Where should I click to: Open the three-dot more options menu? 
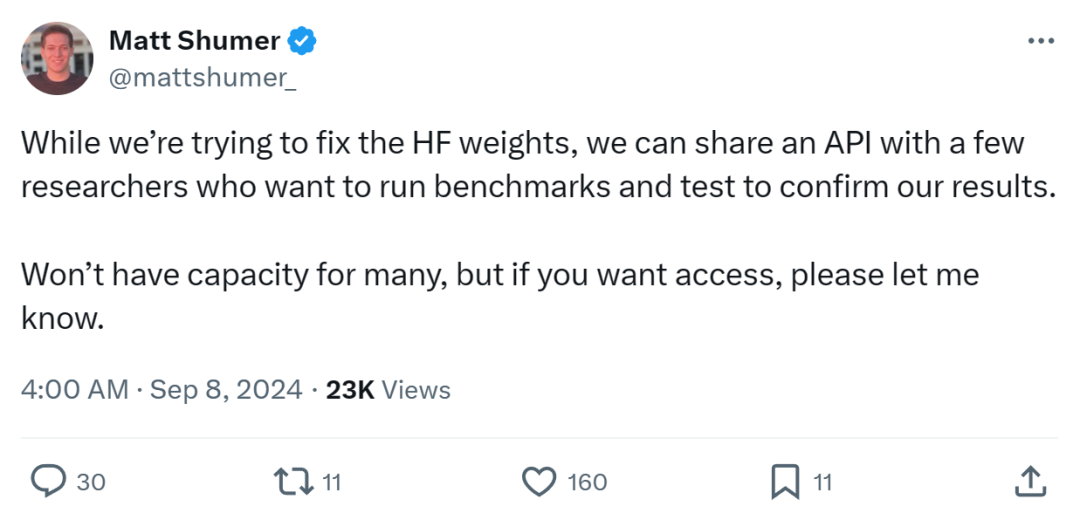click(1041, 41)
